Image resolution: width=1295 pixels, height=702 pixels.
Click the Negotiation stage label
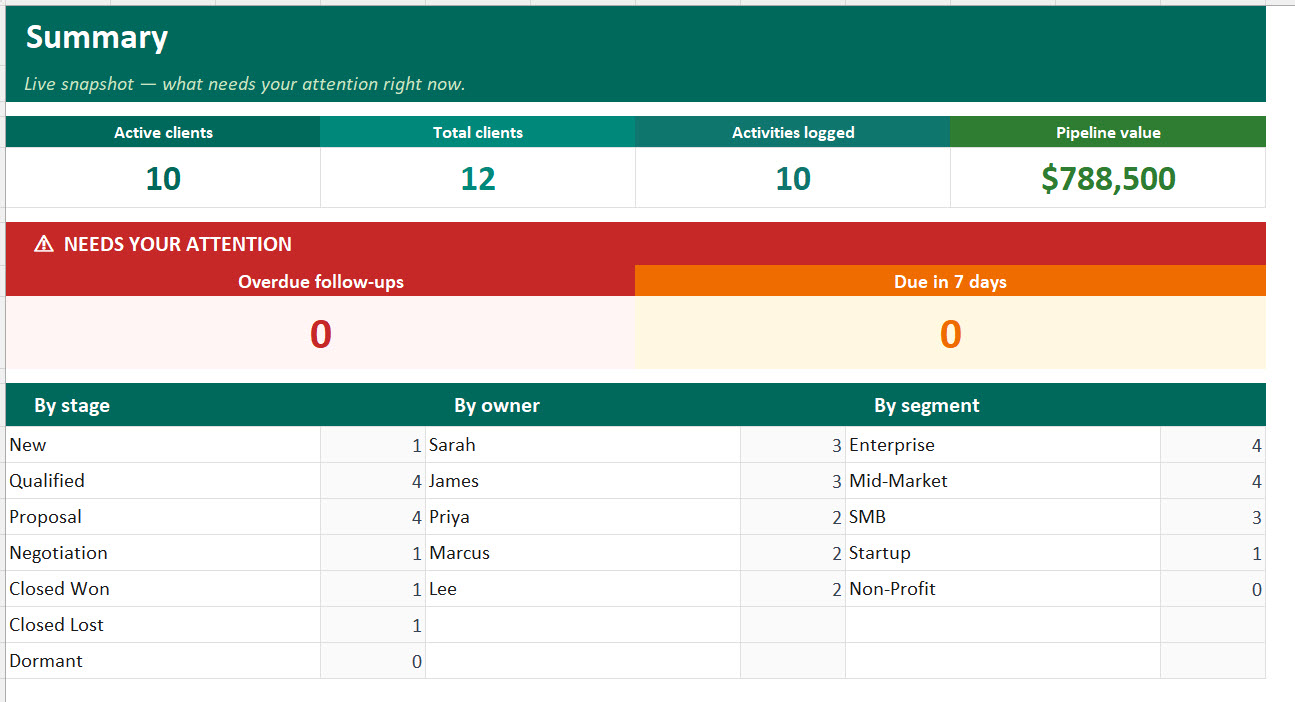[x=58, y=553]
